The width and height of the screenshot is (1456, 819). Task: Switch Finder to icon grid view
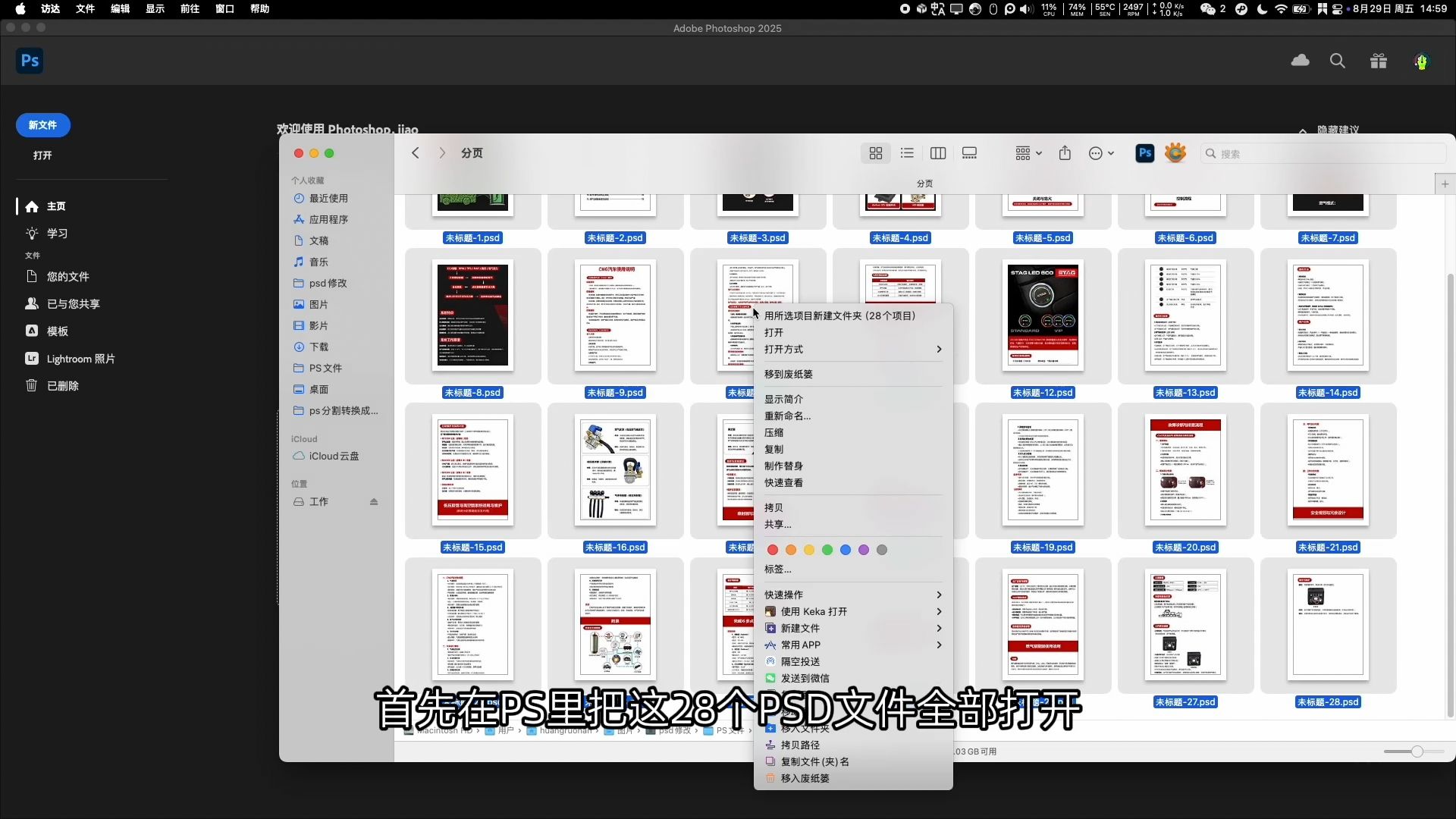876,153
